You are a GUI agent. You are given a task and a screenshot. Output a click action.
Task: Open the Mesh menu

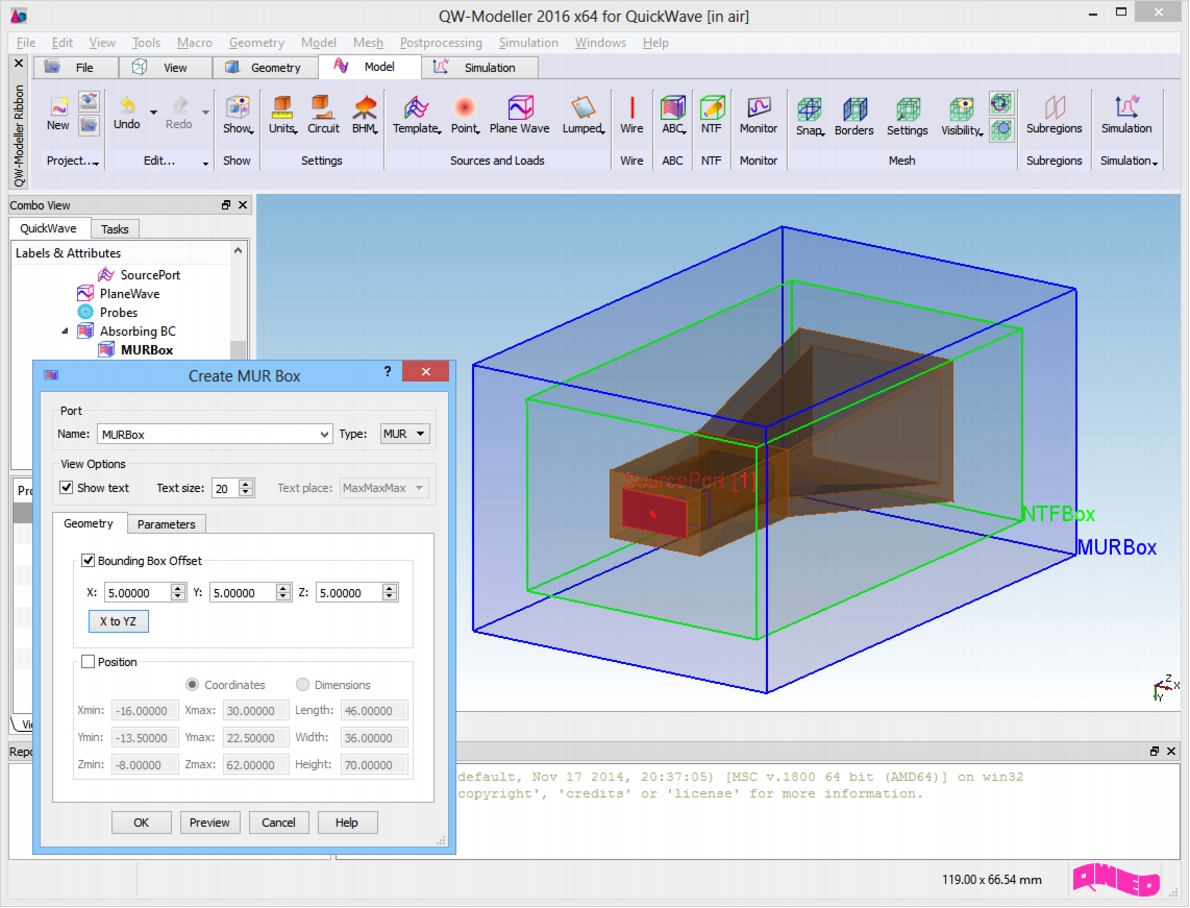368,43
